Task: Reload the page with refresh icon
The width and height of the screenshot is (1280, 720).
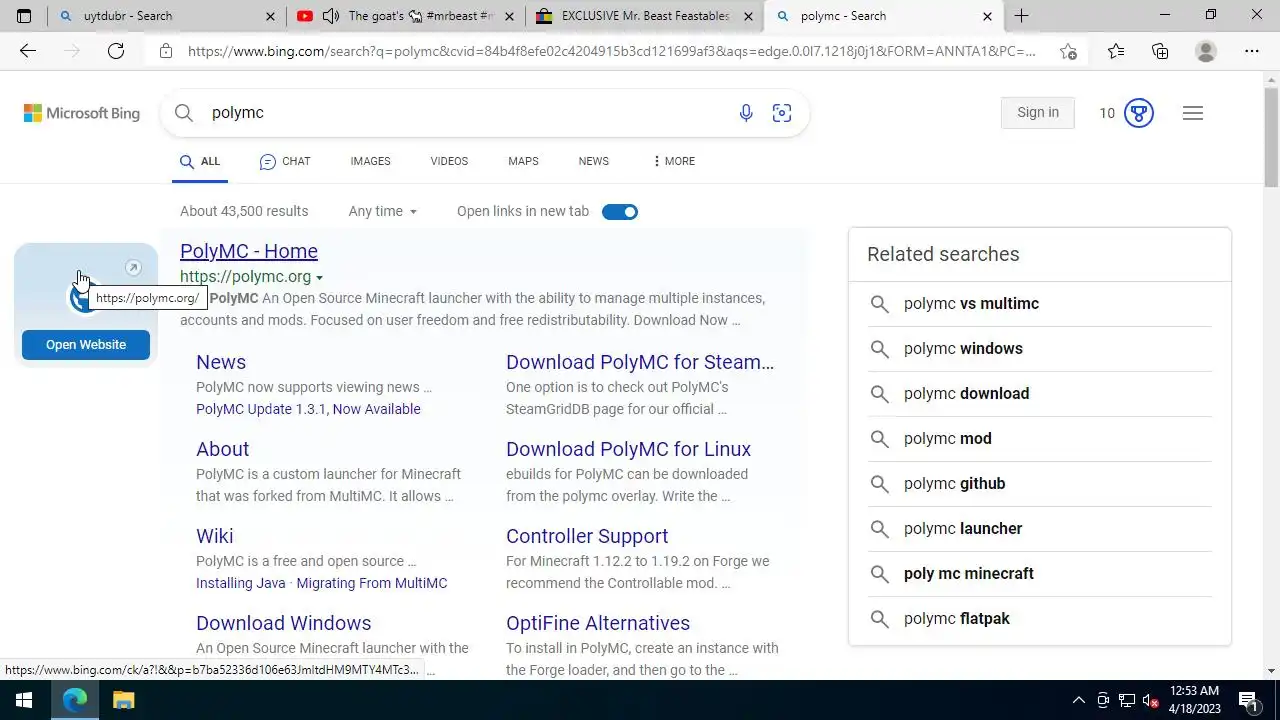Action: click(116, 51)
